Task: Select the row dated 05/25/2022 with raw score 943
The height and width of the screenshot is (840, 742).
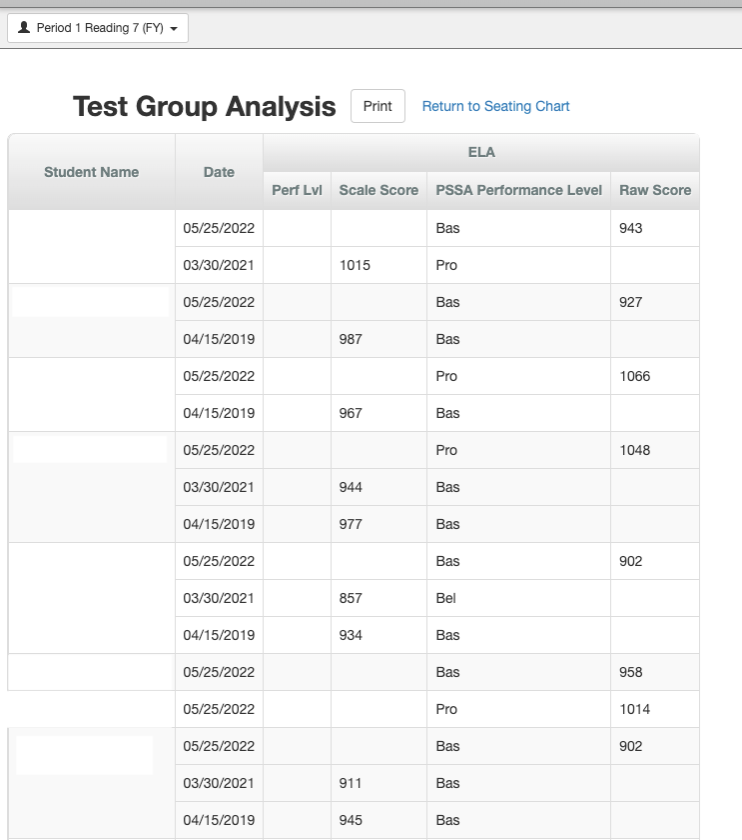Action: click(370, 228)
